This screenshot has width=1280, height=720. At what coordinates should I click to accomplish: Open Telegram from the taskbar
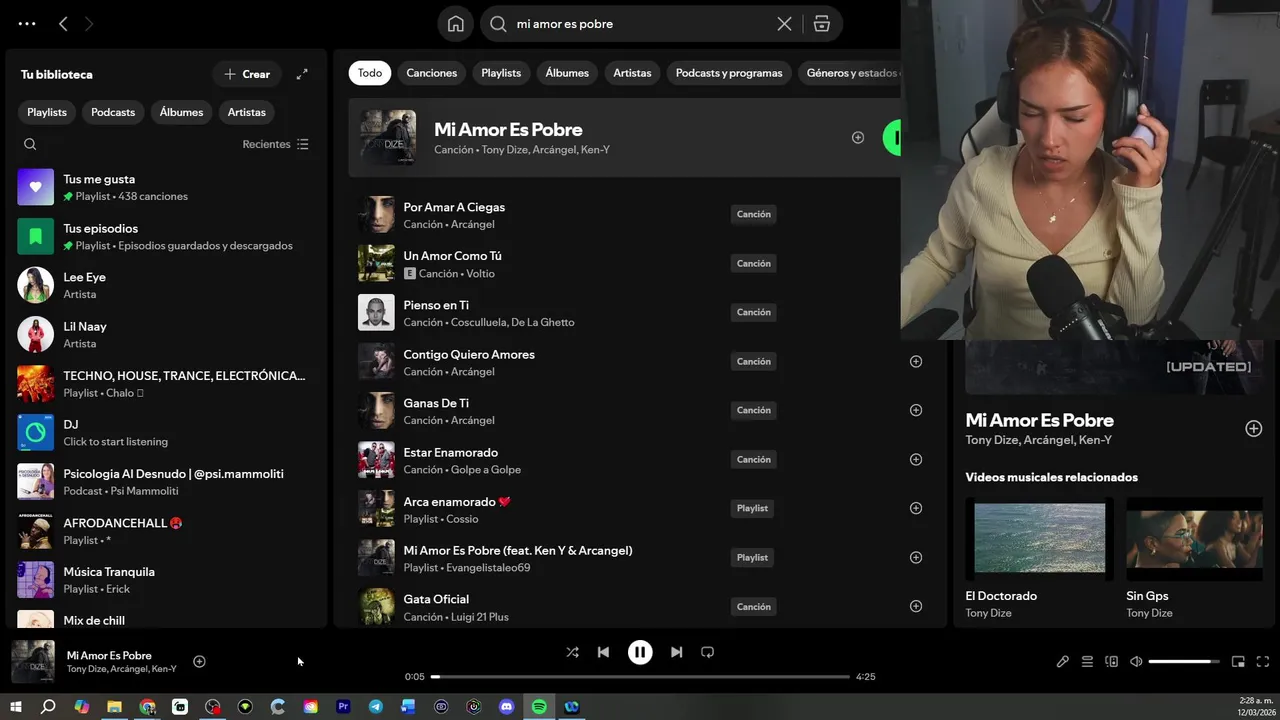point(375,707)
